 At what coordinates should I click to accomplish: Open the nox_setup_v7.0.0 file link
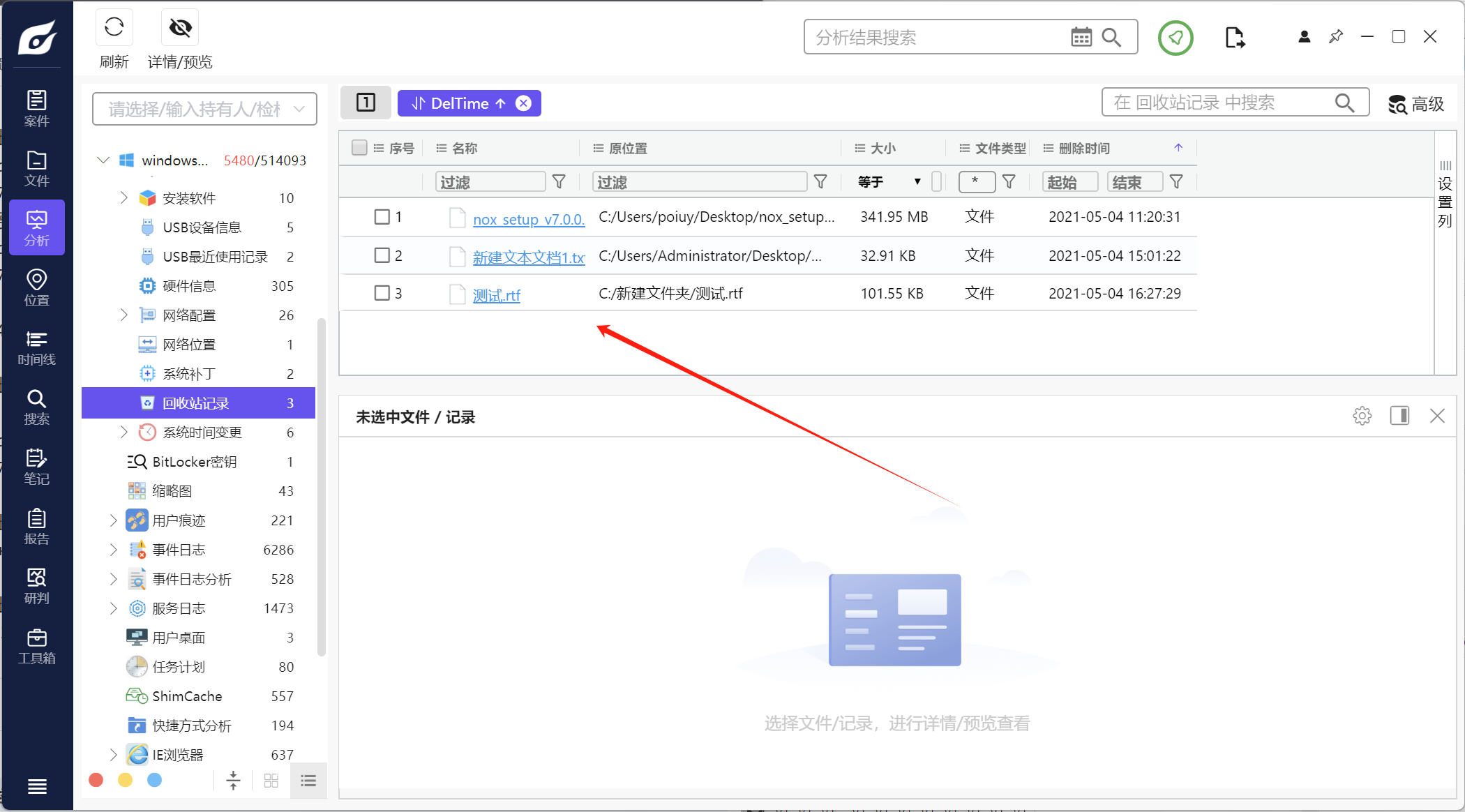coord(528,219)
